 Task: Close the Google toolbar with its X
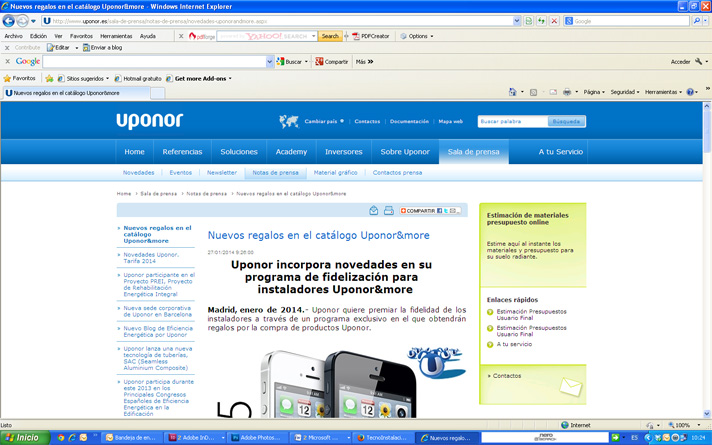click(x=7, y=61)
